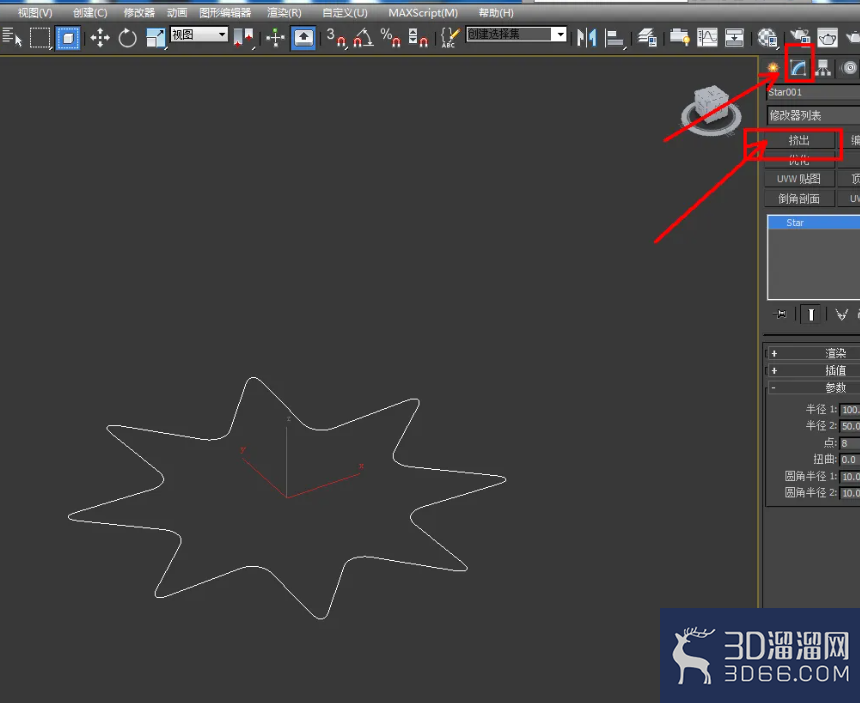Choose the rectangular selection region tool
This screenshot has width=860, height=703.
pos(39,38)
